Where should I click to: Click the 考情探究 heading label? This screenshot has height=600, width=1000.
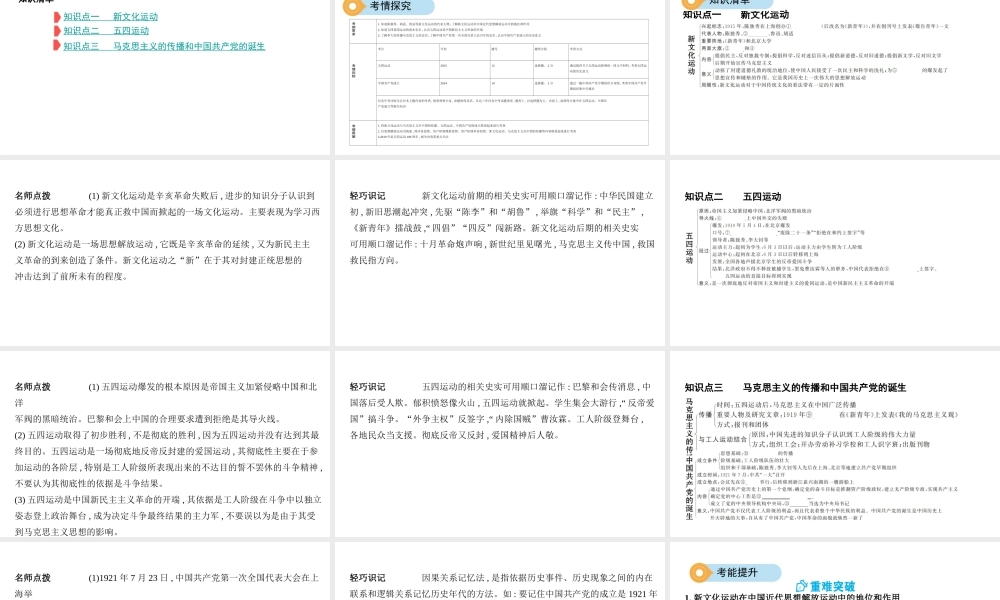(390, 6)
